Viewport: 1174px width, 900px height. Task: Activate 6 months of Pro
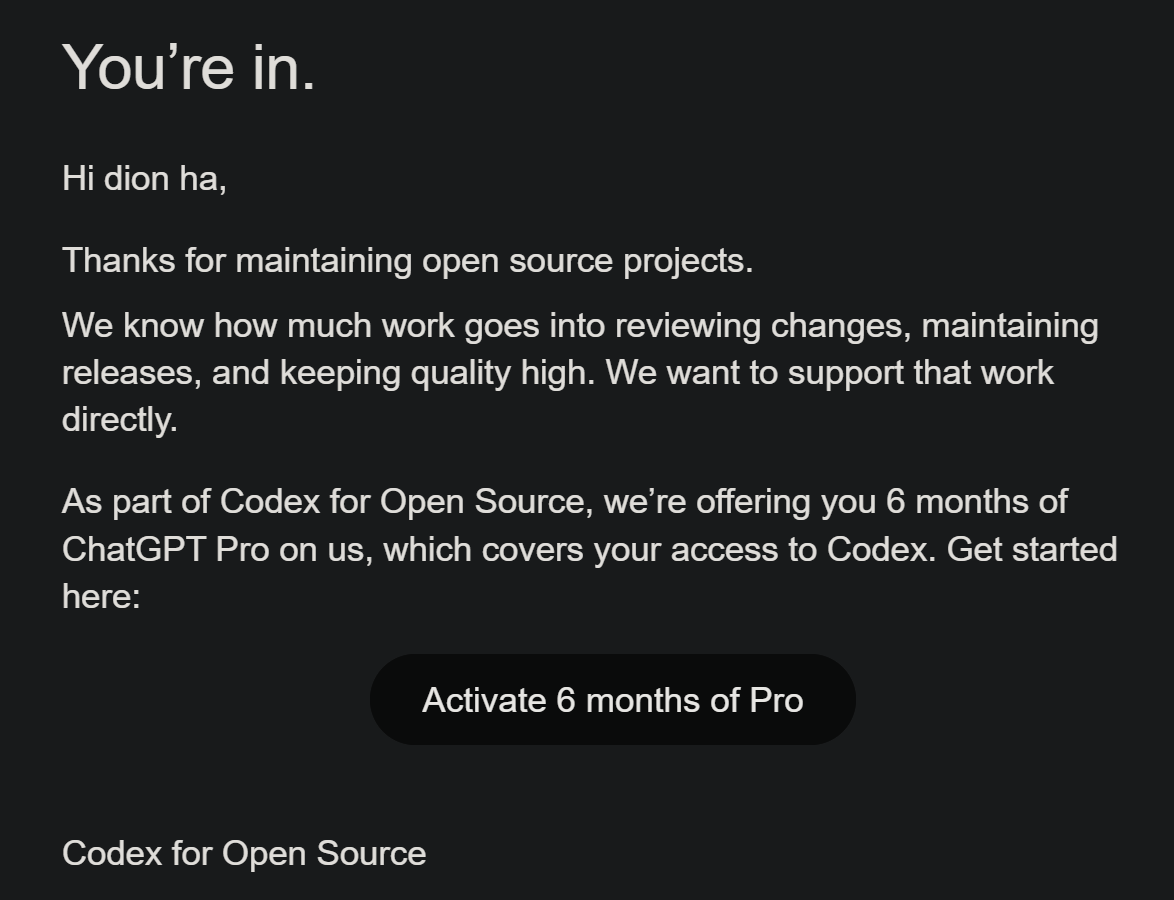point(612,699)
